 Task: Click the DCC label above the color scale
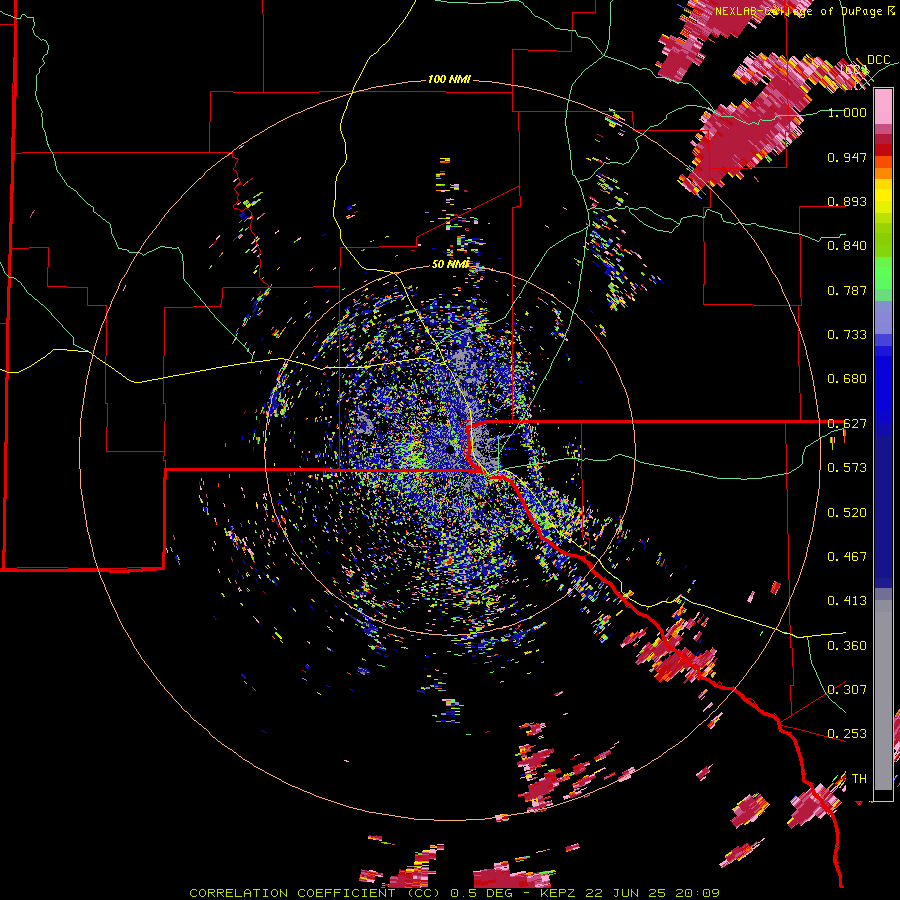click(x=878, y=60)
